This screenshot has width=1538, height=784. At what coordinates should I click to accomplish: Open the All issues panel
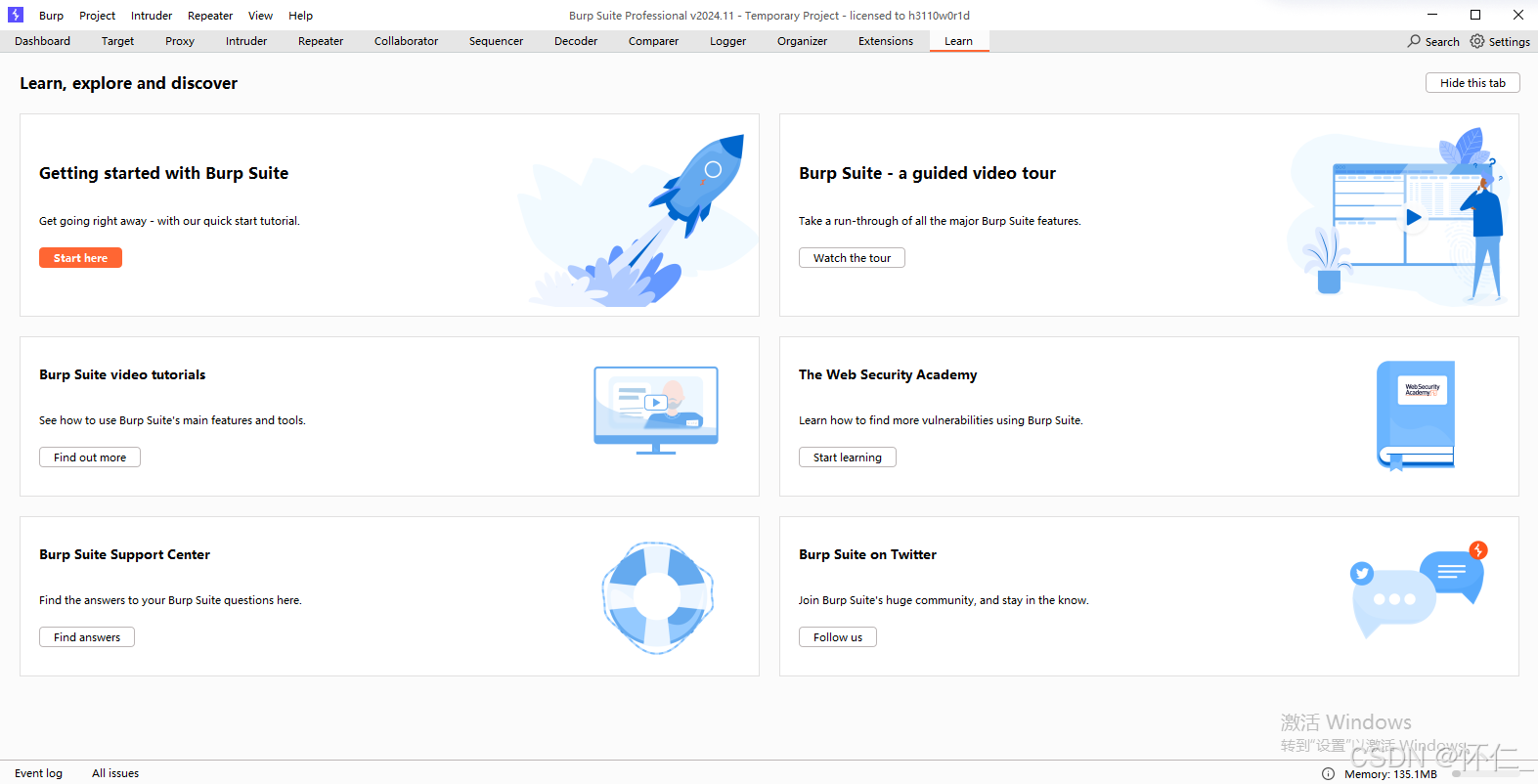[x=115, y=773]
